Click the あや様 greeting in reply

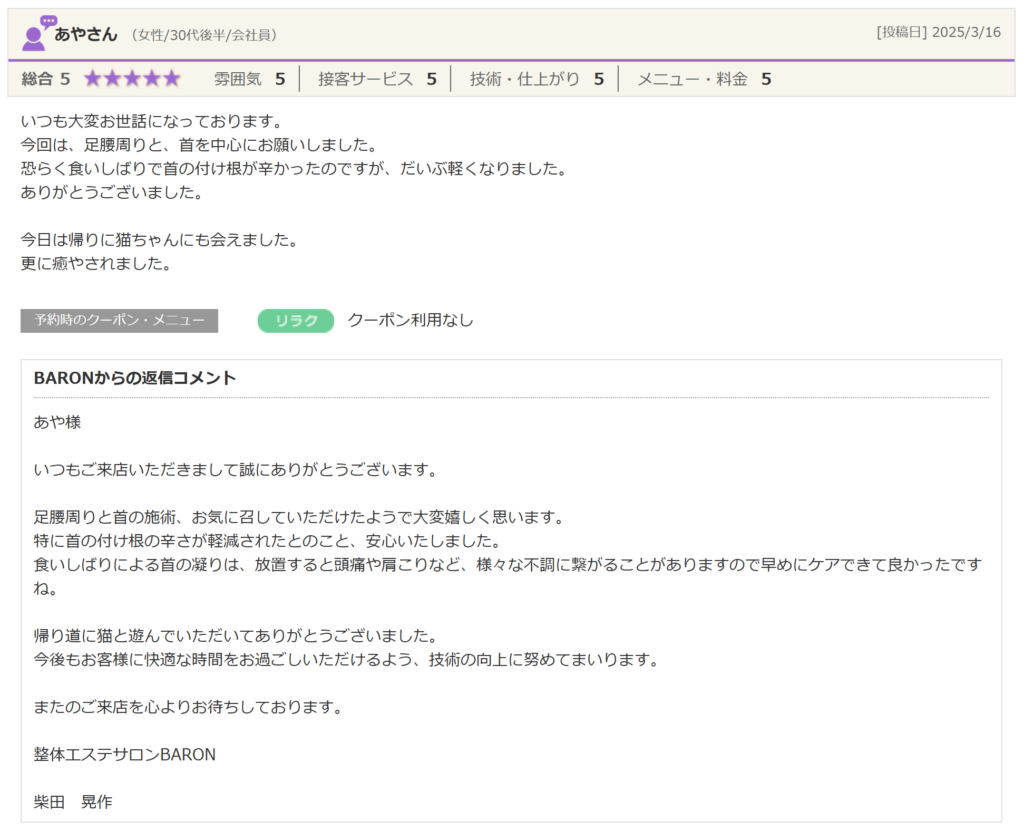click(x=57, y=422)
